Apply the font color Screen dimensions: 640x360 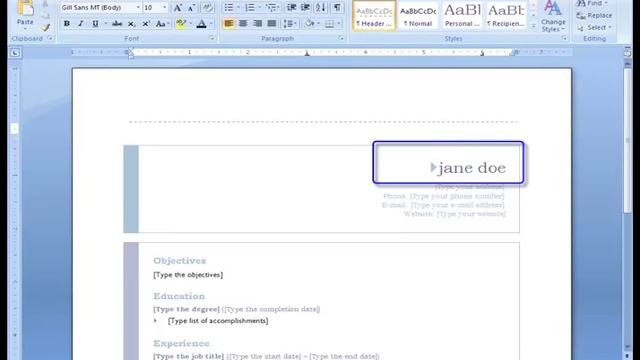(x=201, y=24)
